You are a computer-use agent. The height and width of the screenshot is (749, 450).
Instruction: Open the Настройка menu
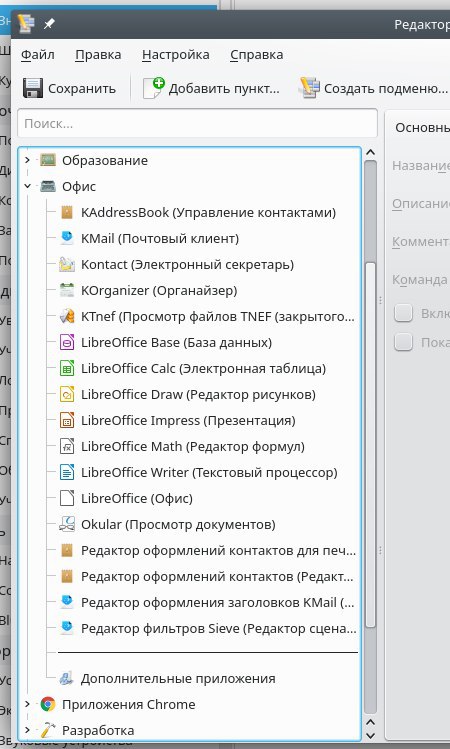pyautogui.click(x=175, y=54)
